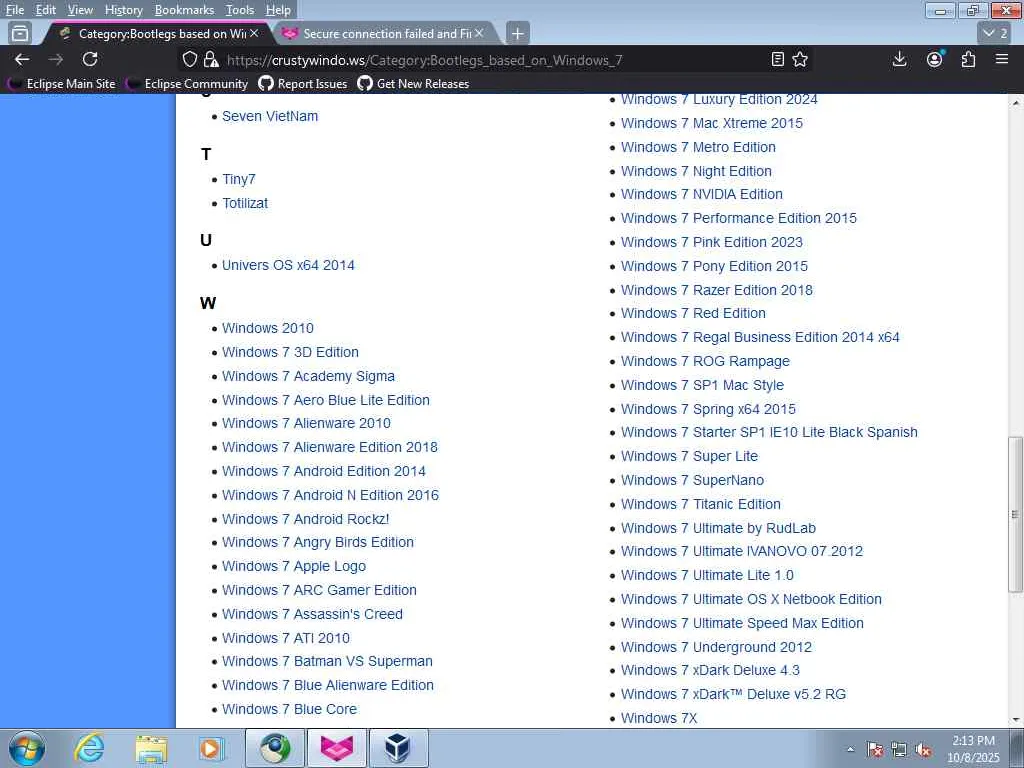The image size is (1024, 768).
Task: Close the Secure connection failed tab
Action: coord(479,33)
